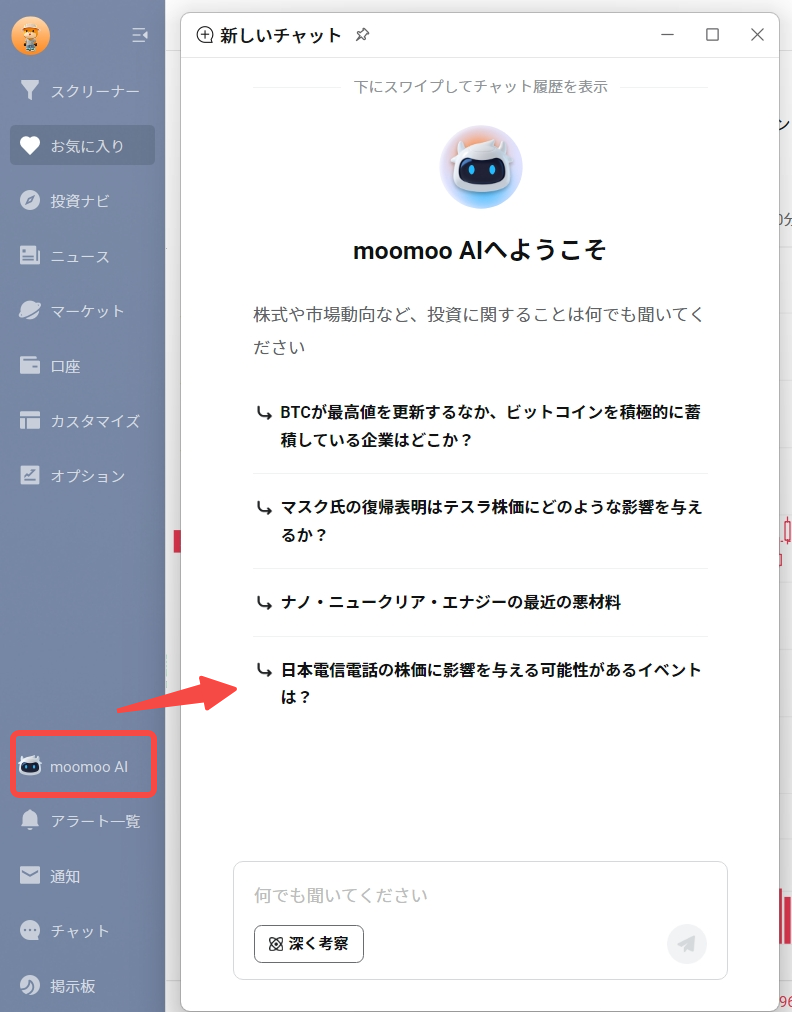Screen dimensions: 792x1012
Task: Select the 日本電信電話の株価 suggested question
Action: [x=480, y=683]
